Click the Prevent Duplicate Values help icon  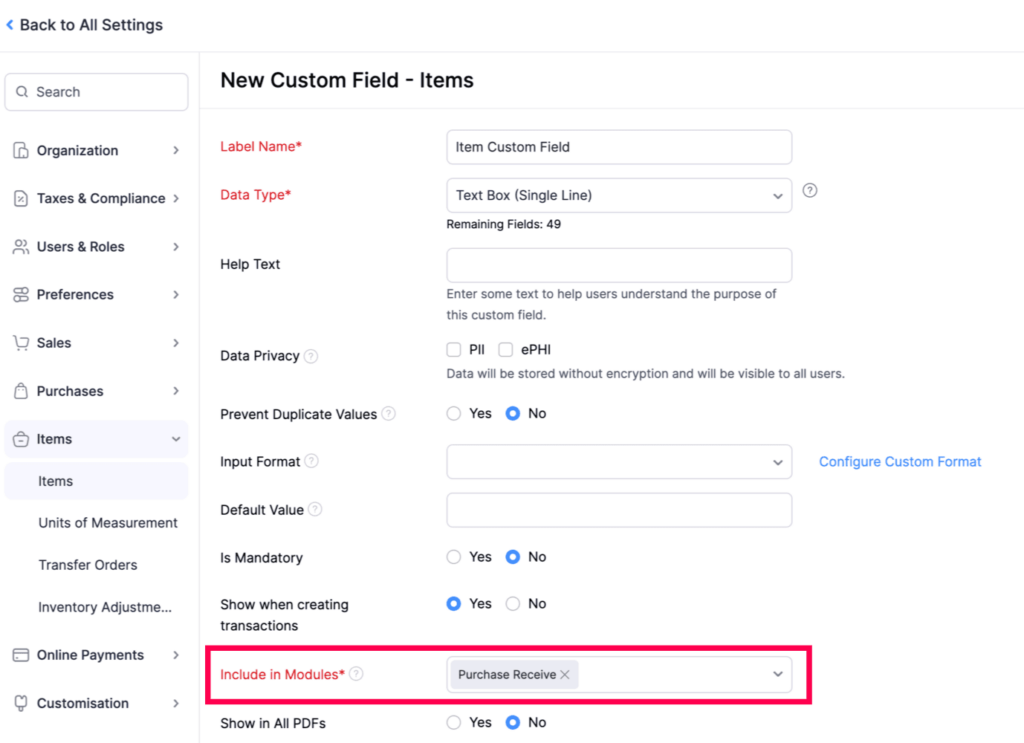pyautogui.click(x=388, y=414)
